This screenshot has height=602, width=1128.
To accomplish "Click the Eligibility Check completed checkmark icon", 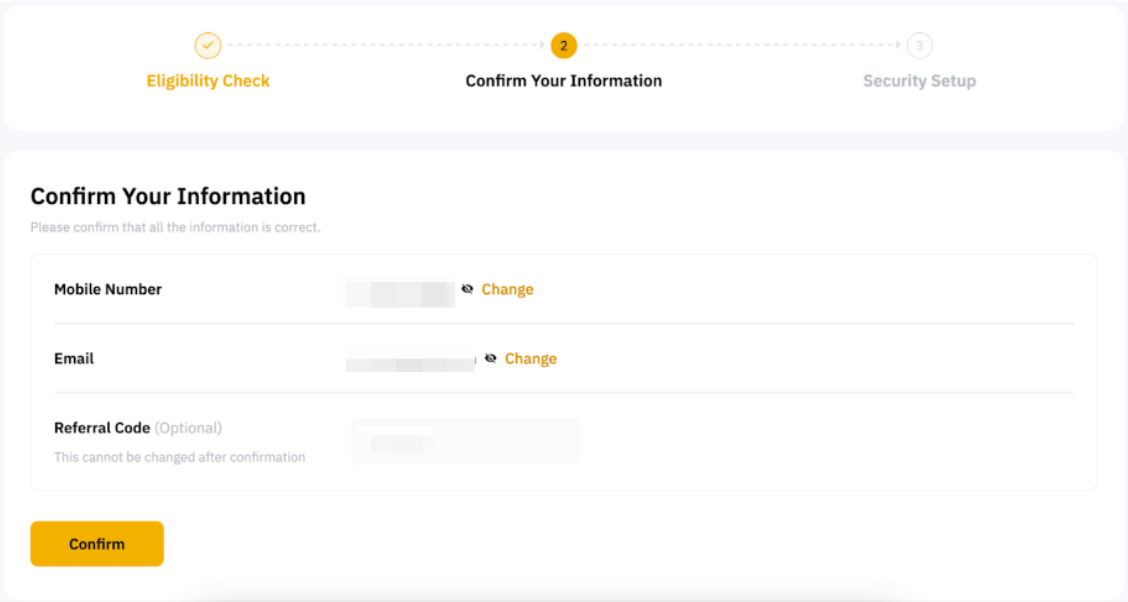I will [208, 46].
